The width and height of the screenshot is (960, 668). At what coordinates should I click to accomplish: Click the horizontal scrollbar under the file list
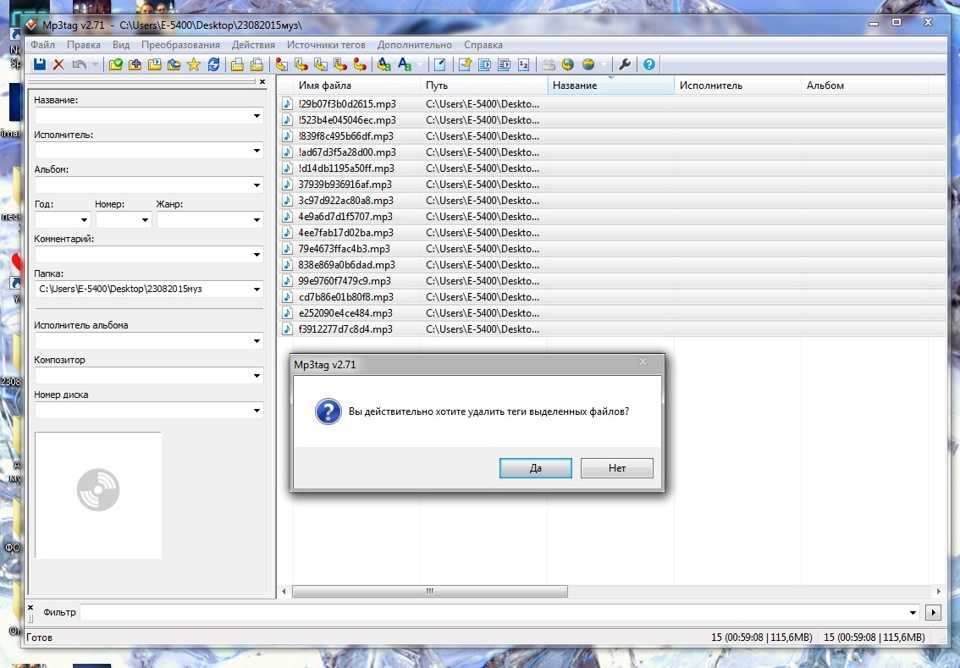pos(430,591)
